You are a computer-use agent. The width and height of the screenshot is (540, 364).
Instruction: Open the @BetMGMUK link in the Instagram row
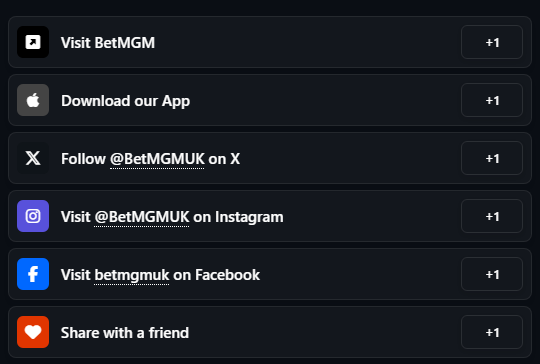142,217
